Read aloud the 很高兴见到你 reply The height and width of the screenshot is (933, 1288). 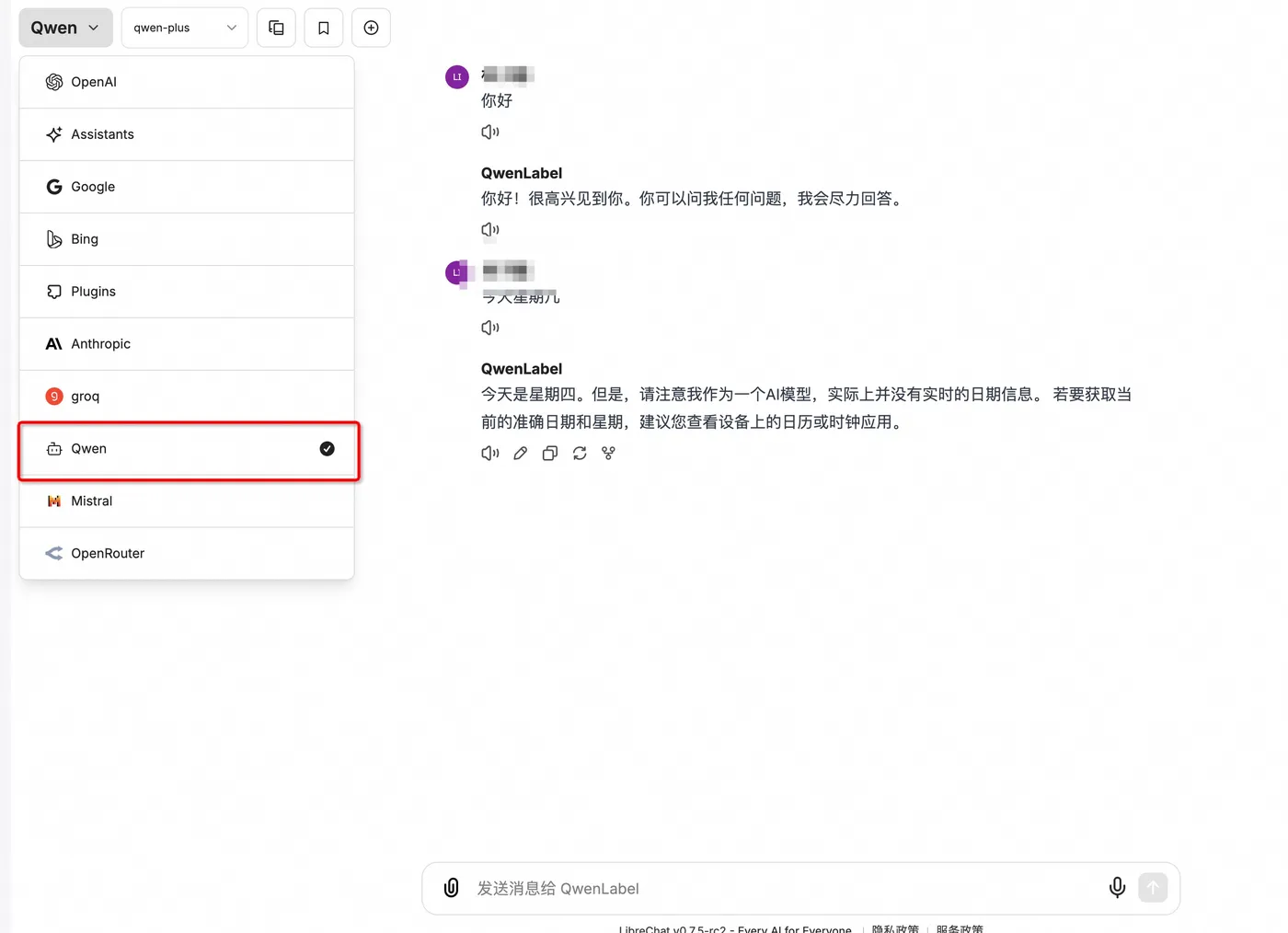tap(490, 229)
